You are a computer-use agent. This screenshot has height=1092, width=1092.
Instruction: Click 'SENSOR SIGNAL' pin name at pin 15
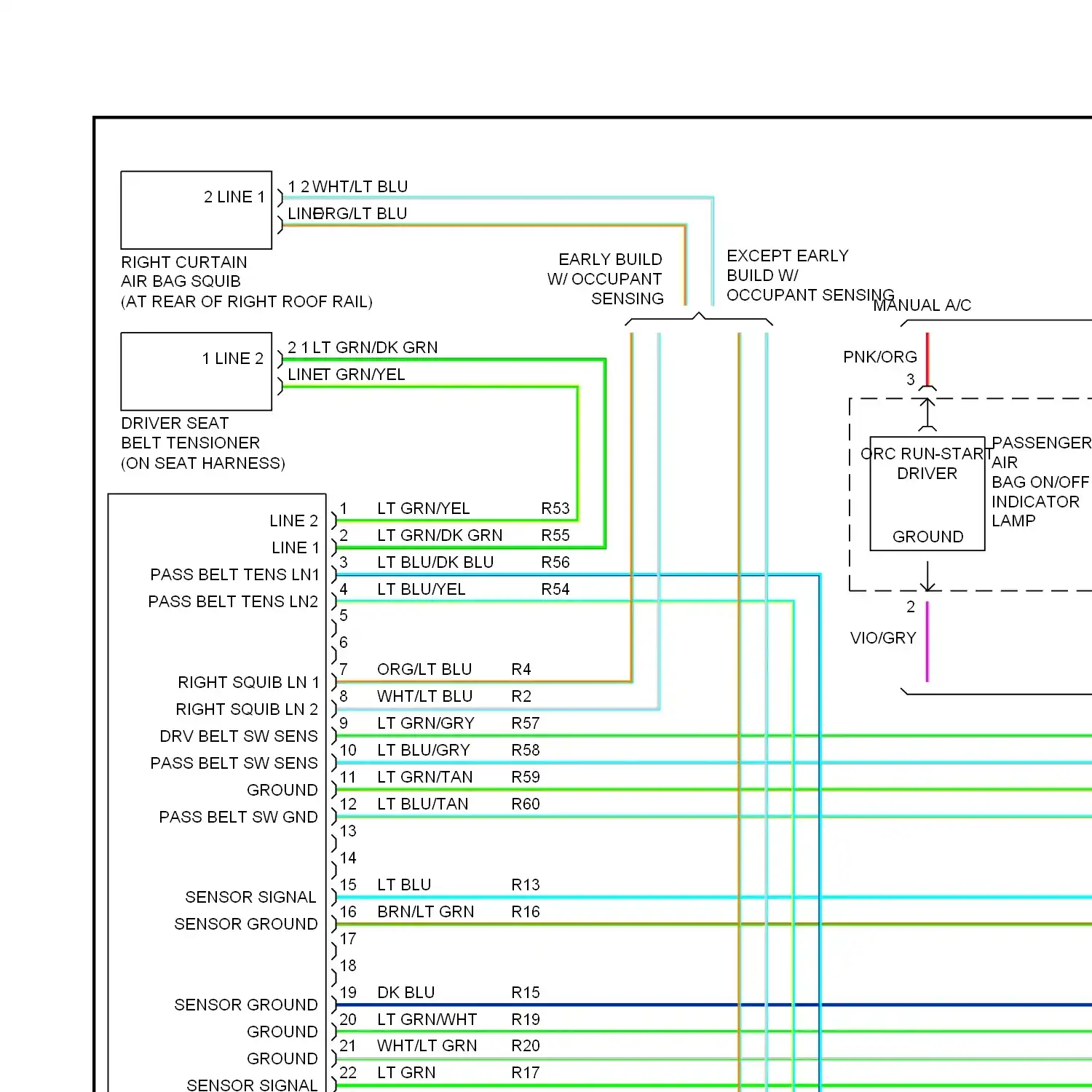point(251,897)
